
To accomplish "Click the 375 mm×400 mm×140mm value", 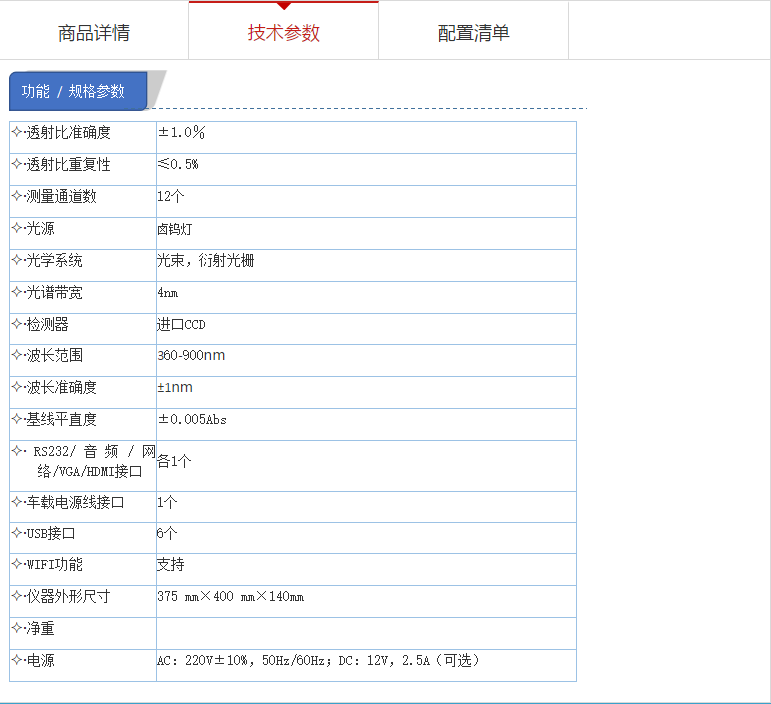I will 231,596.
